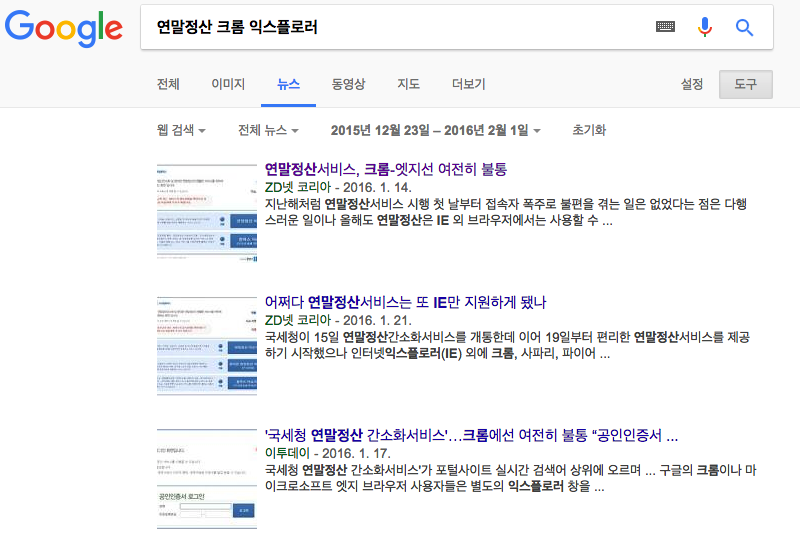Click source line ZD넷 코리아 - 2016. 1. 21.
This screenshot has width=800, height=540.
[338, 321]
